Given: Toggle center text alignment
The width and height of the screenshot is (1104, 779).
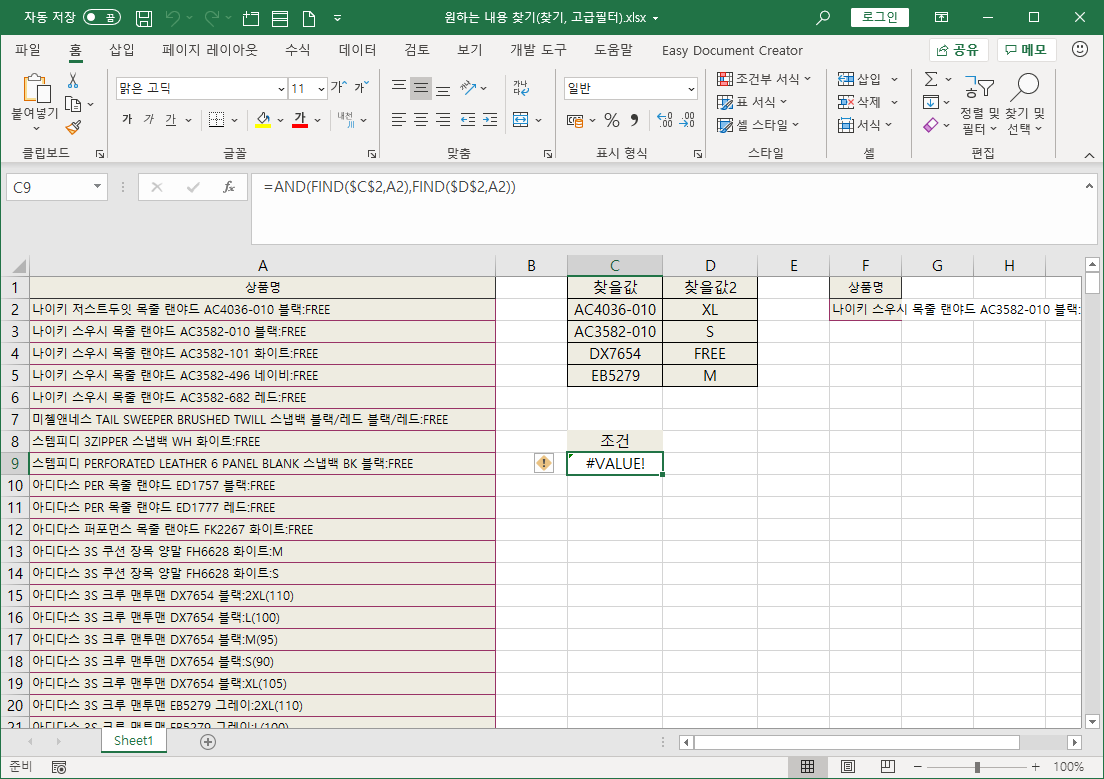Looking at the screenshot, I should point(421,120).
